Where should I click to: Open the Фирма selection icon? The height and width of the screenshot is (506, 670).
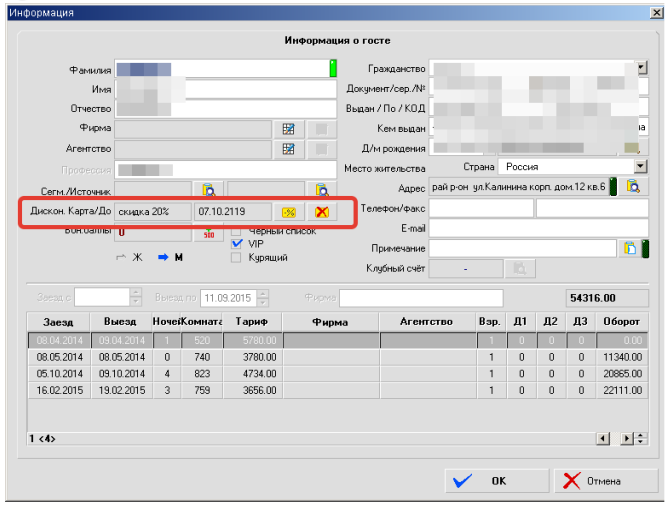tap(289, 129)
